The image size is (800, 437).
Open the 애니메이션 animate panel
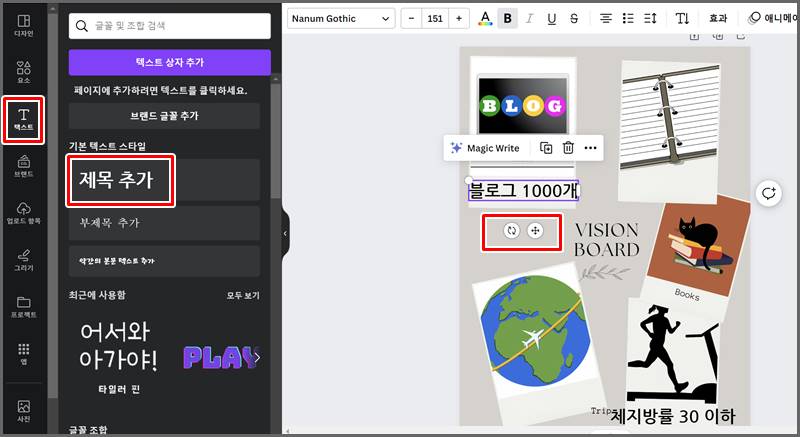click(x=772, y=18)
